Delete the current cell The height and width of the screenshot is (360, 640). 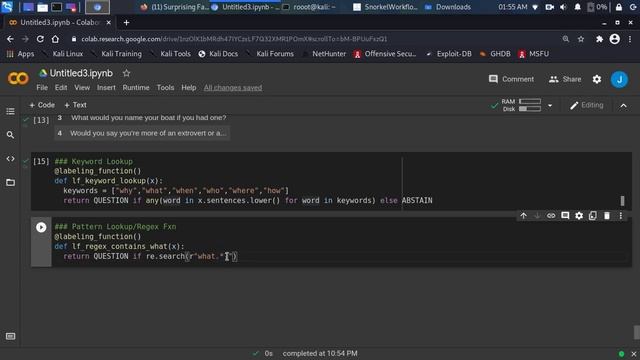tap(607, 216)
